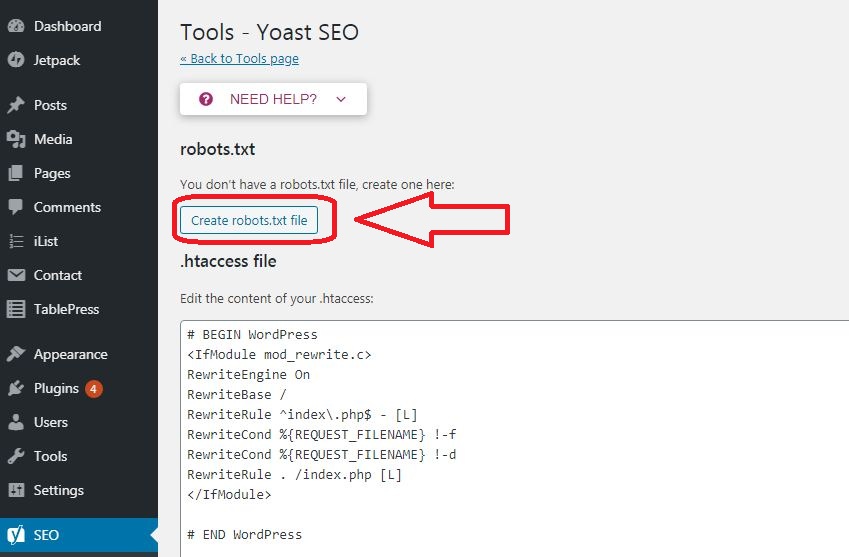Viewport: 849px width, 557px height.
Task: Click the 'RewriteEngine On' line
Action: point(249,375)
